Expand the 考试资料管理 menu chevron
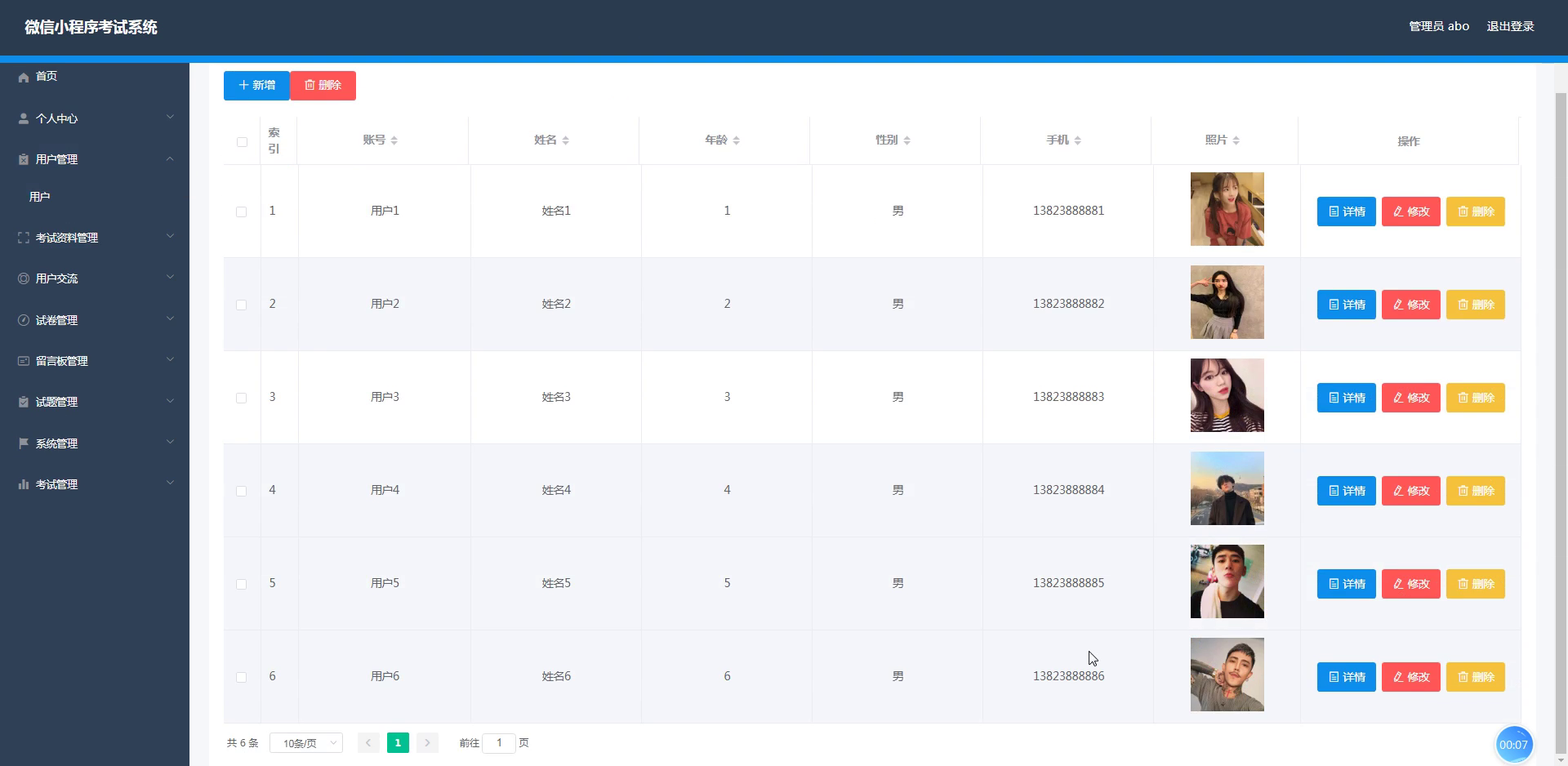 coord(170,236)
